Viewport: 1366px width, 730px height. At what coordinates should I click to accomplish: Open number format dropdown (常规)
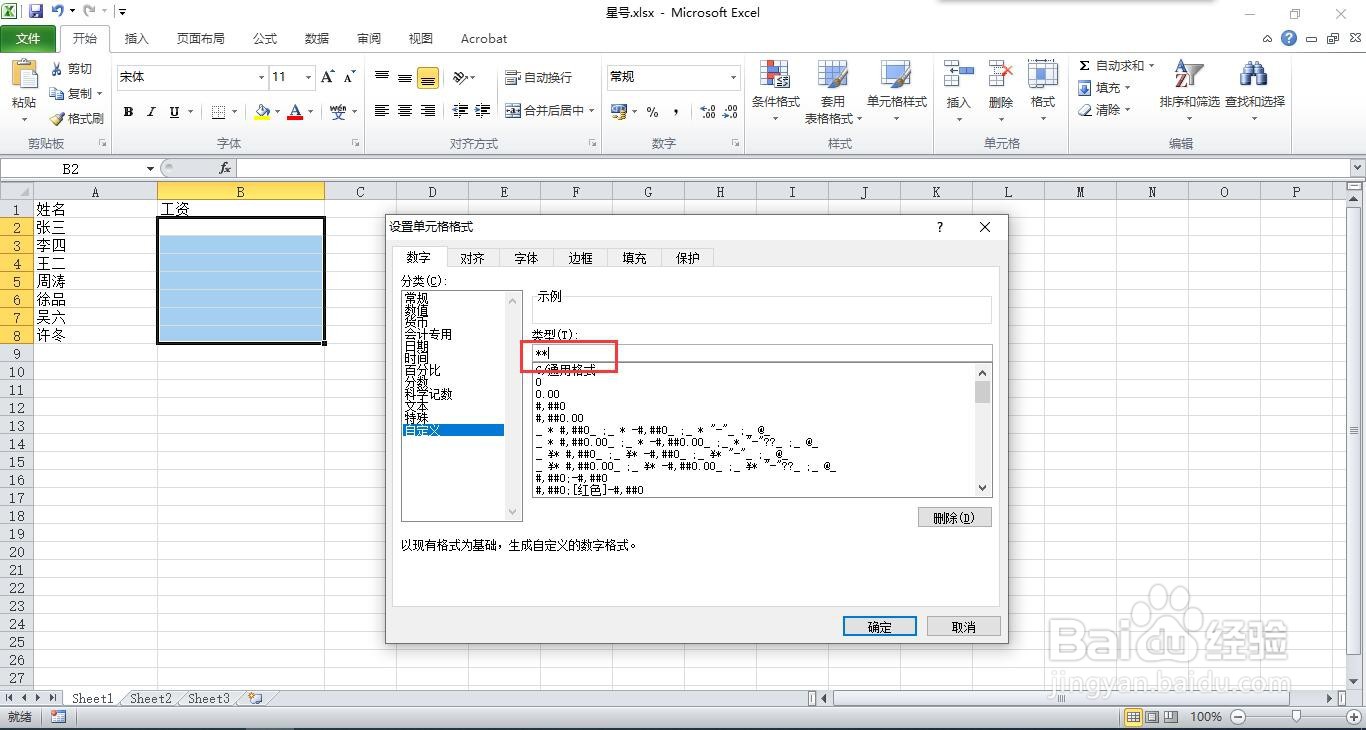(733, 77)
